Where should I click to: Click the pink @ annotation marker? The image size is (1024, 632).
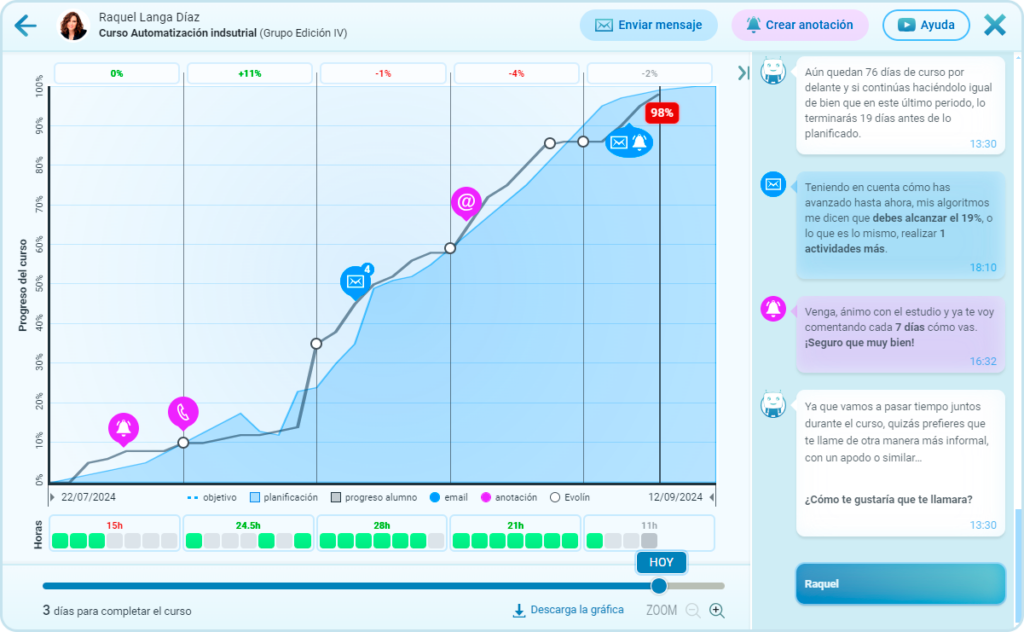tap(465, 202)
